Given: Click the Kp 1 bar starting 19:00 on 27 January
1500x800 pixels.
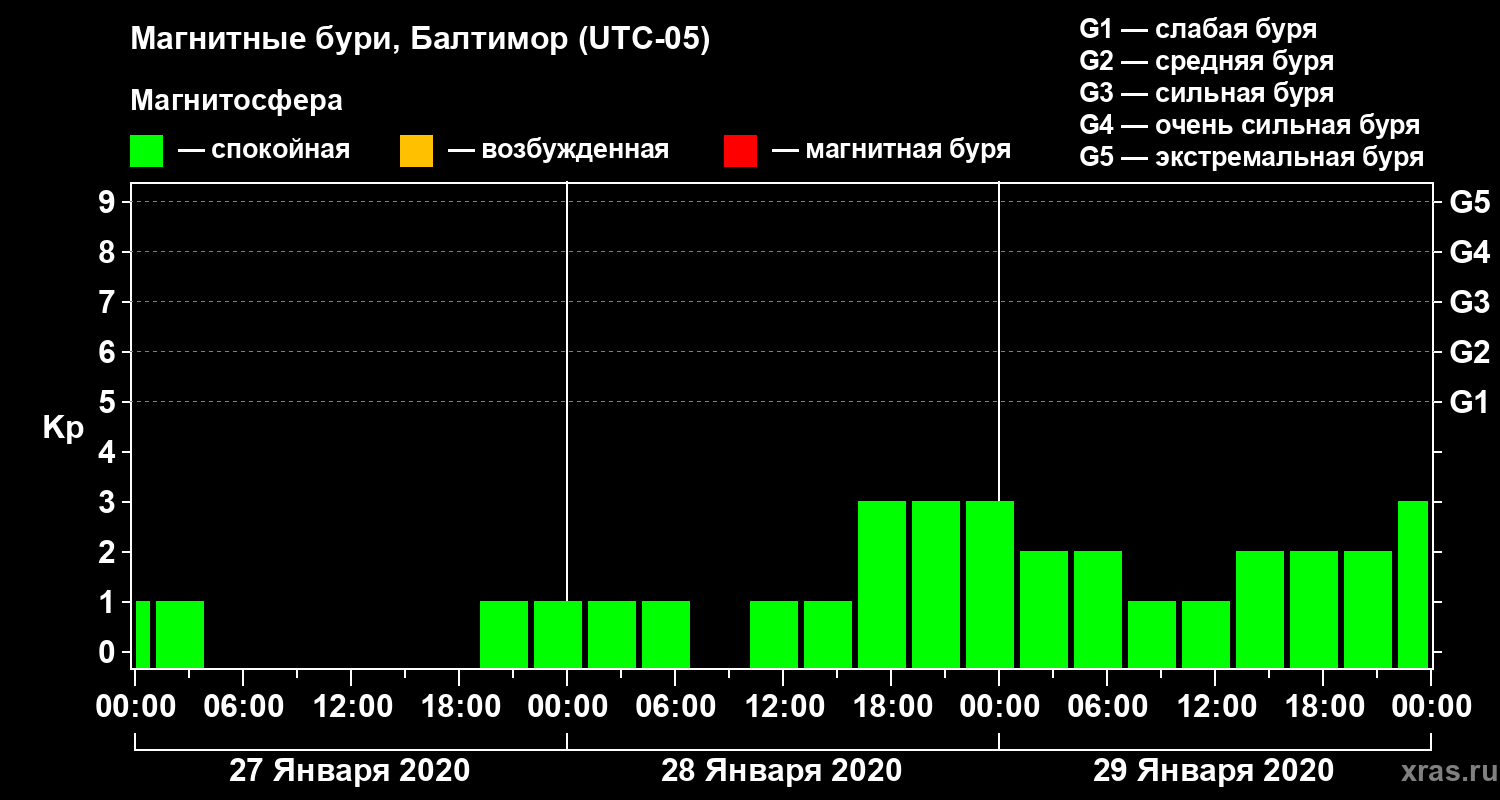Looking at the screenshot, I should pos(504,634).
